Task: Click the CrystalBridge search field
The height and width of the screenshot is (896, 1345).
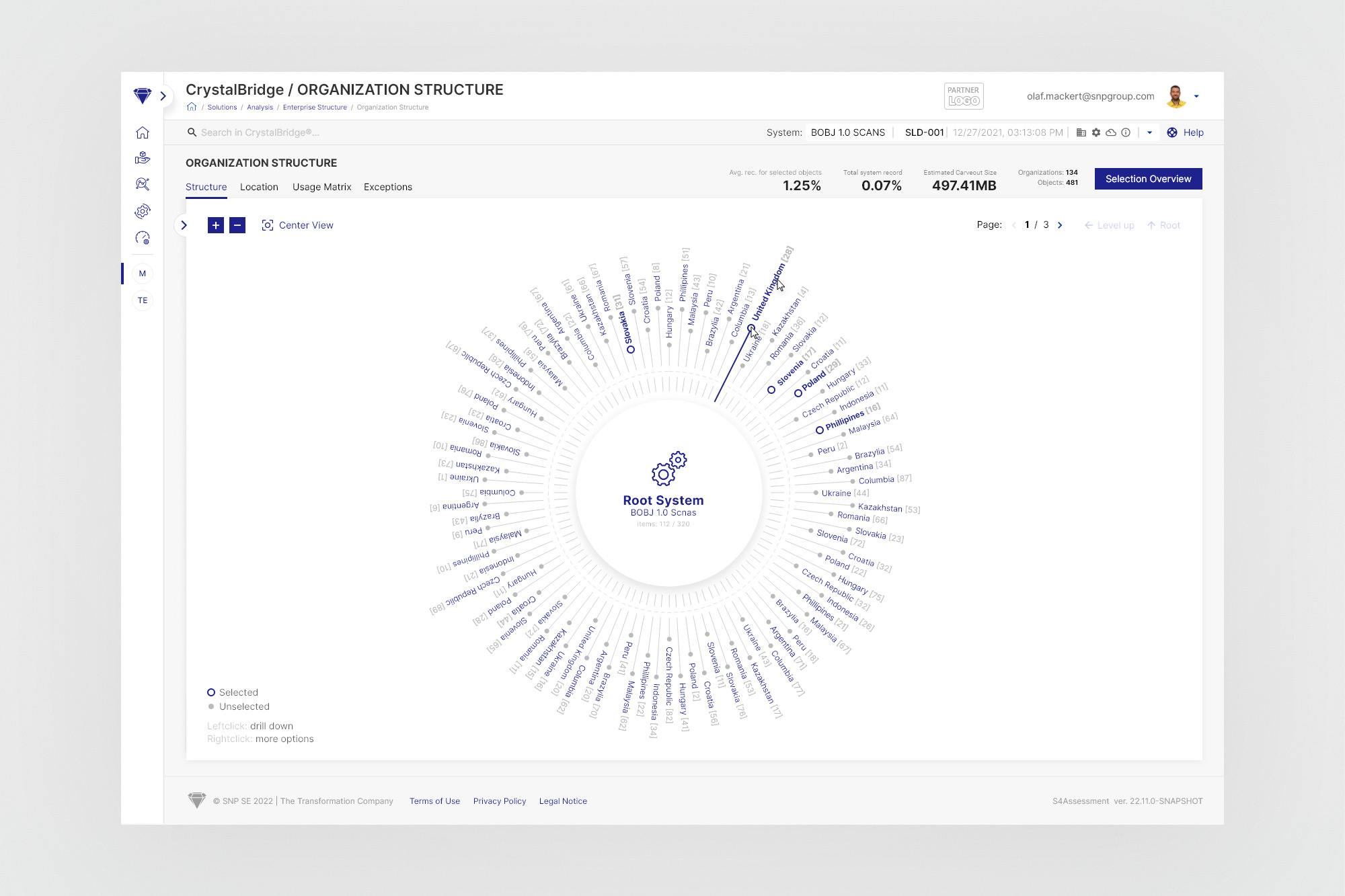Action: 260,132
